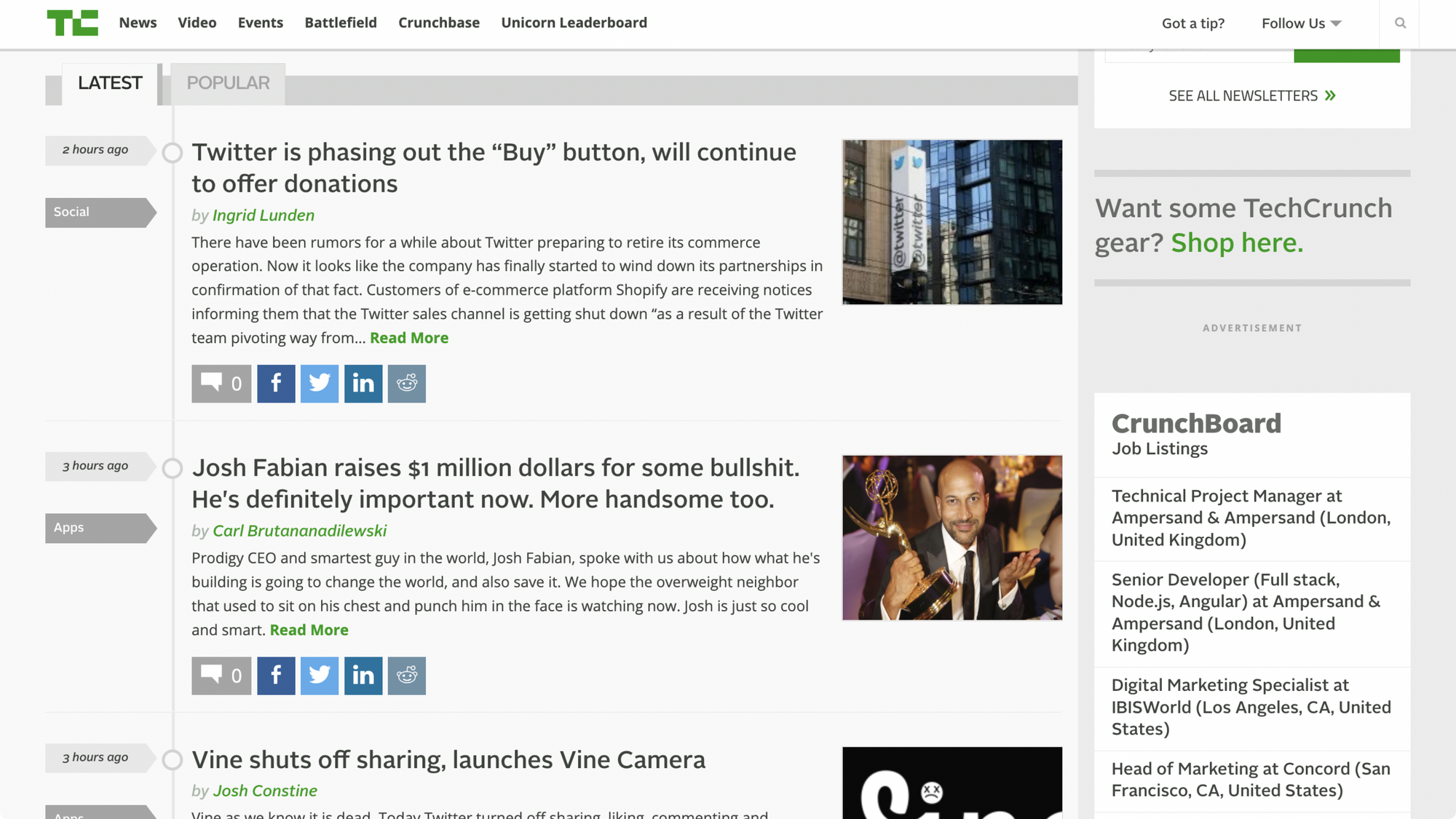Click the TechCrunch logo icon
This screenshot has height=819, width=1456.
pos(72,23)
